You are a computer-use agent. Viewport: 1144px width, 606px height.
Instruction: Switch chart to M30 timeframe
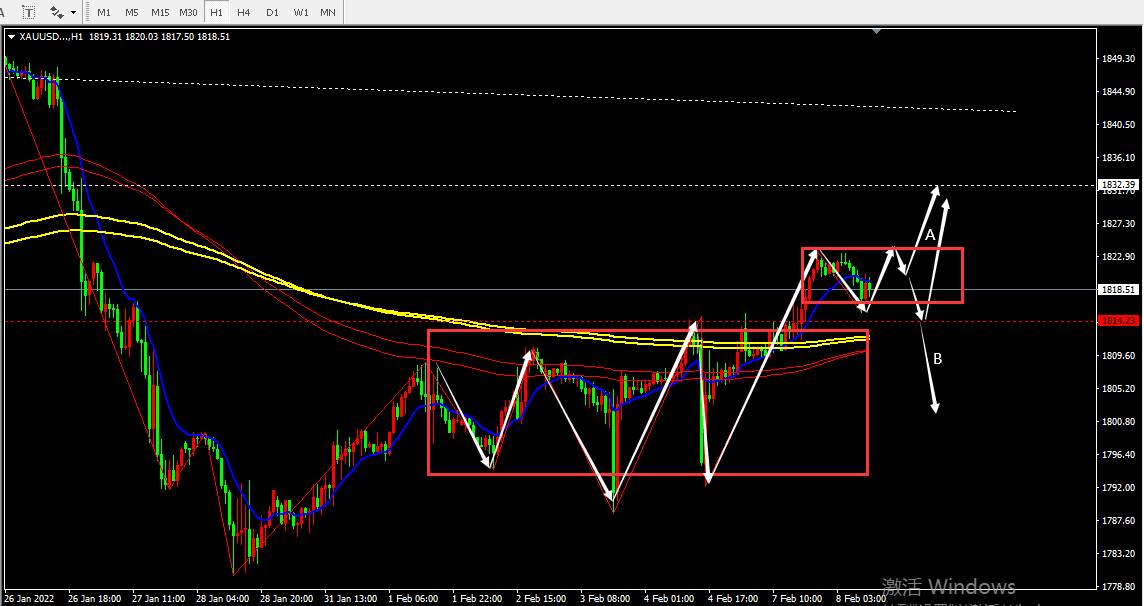click(188, 12)
